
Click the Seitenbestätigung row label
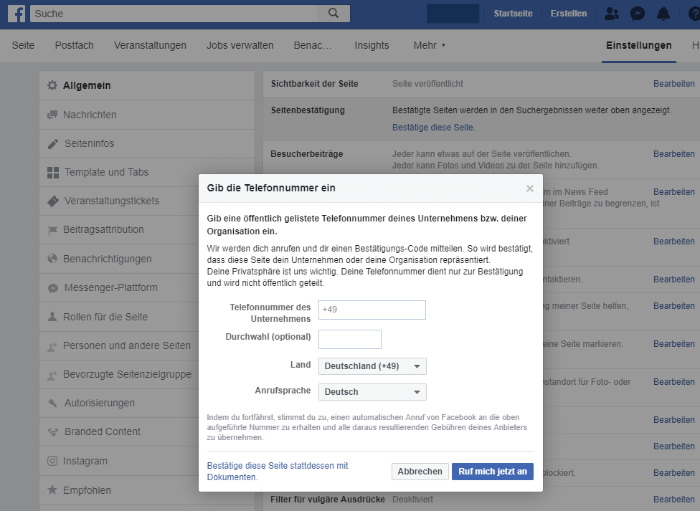308,110
